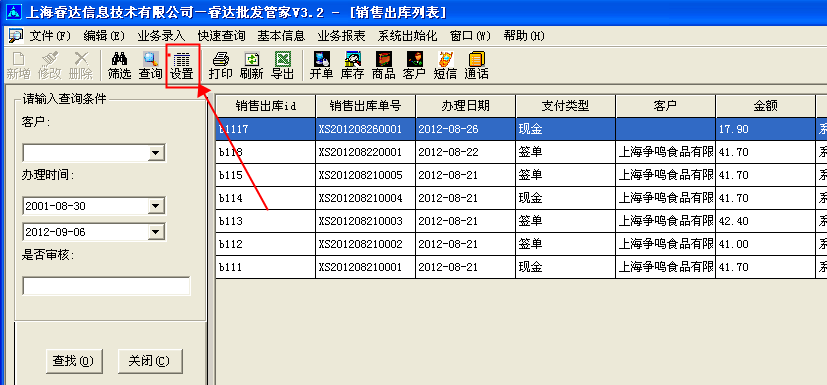Click the 关闭(C) button
The width and height of the screenshot is (827, 385).
point(149,361)
